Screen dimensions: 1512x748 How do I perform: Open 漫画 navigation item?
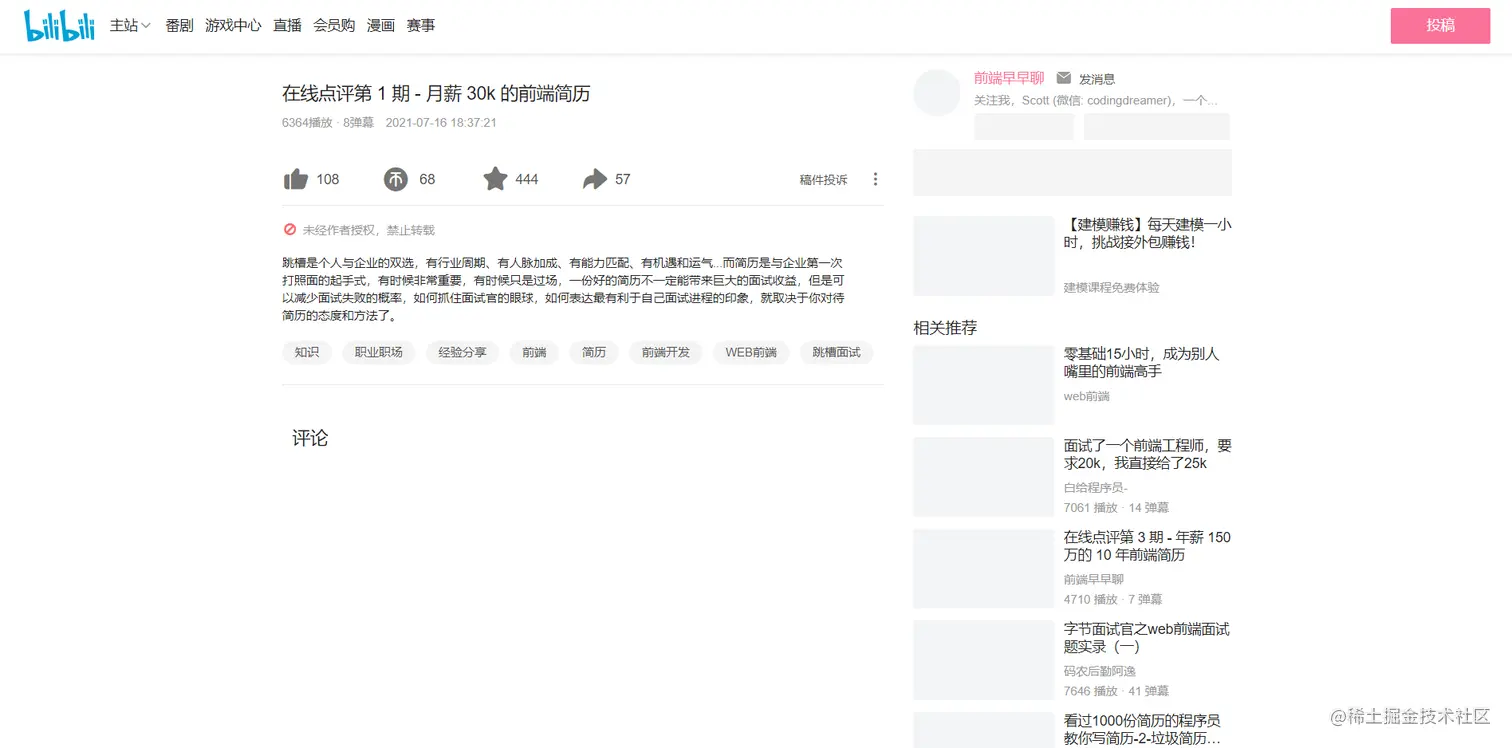381,25
